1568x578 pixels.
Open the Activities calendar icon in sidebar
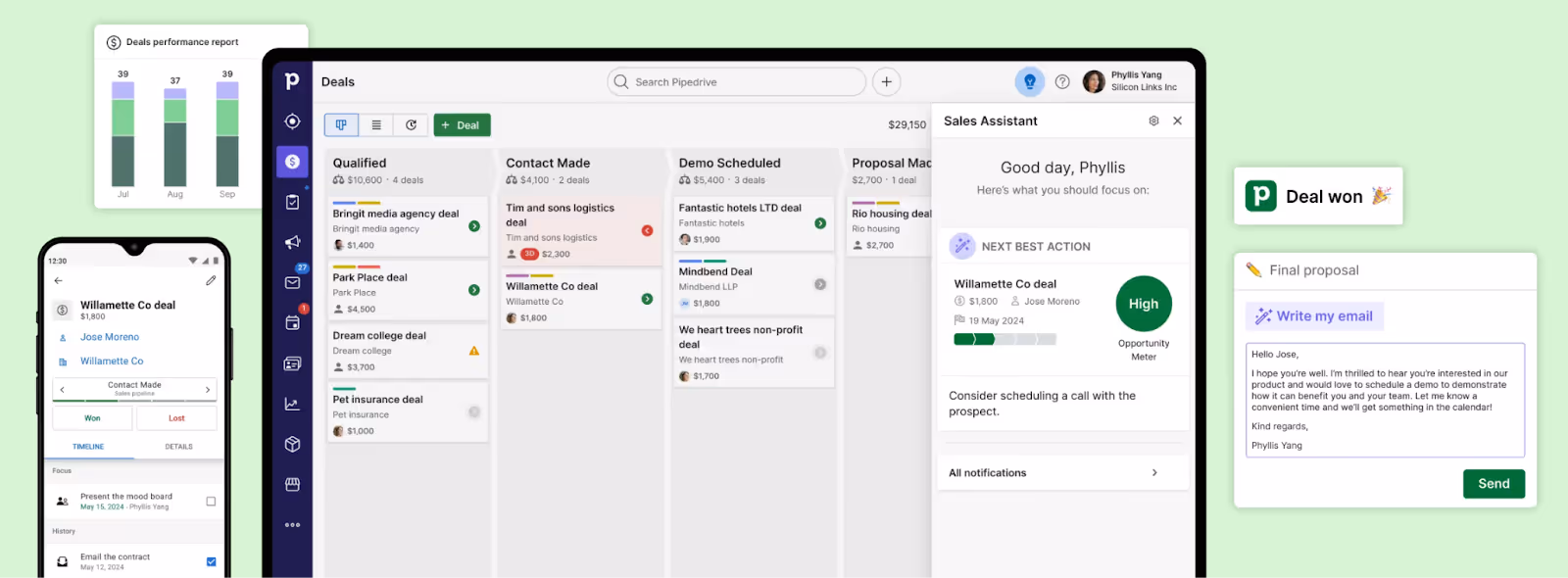coord(292,322)
